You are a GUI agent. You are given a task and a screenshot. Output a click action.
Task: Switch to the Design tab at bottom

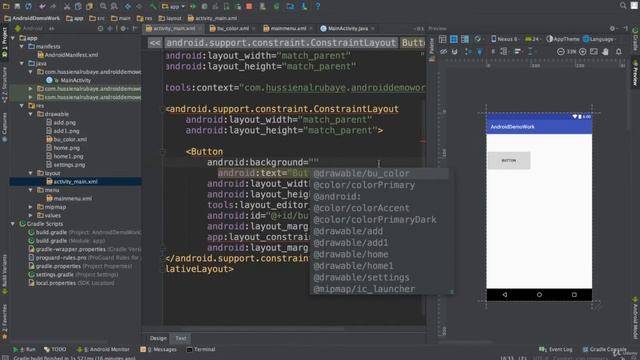point(158,338)
